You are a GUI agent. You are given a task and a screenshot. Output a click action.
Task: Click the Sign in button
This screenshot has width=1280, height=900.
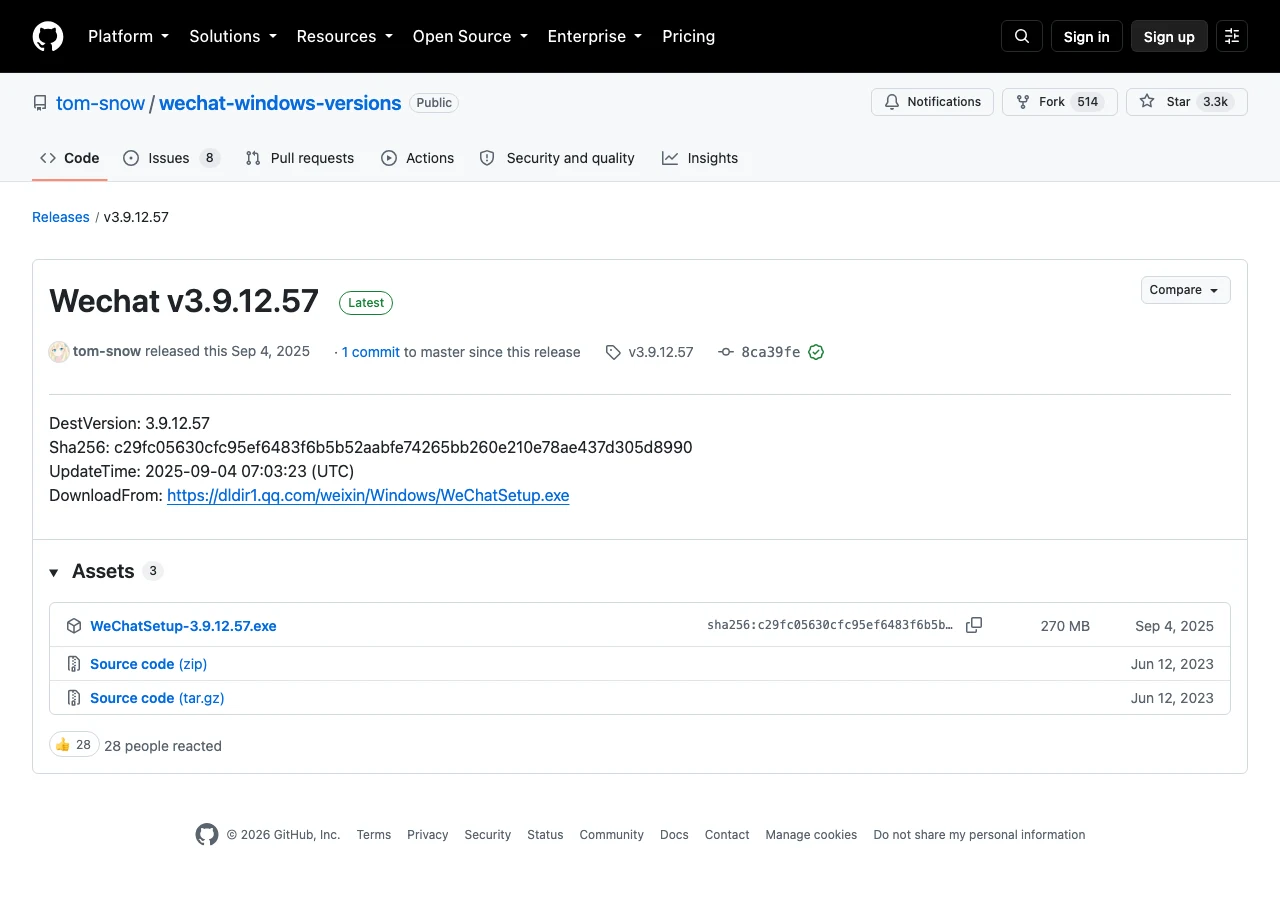tap(1087, 36)
